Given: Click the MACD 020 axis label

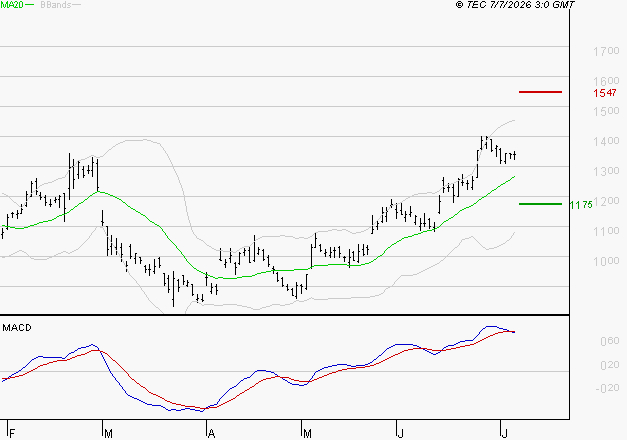Looking at the screenshot, I should 609,364.
